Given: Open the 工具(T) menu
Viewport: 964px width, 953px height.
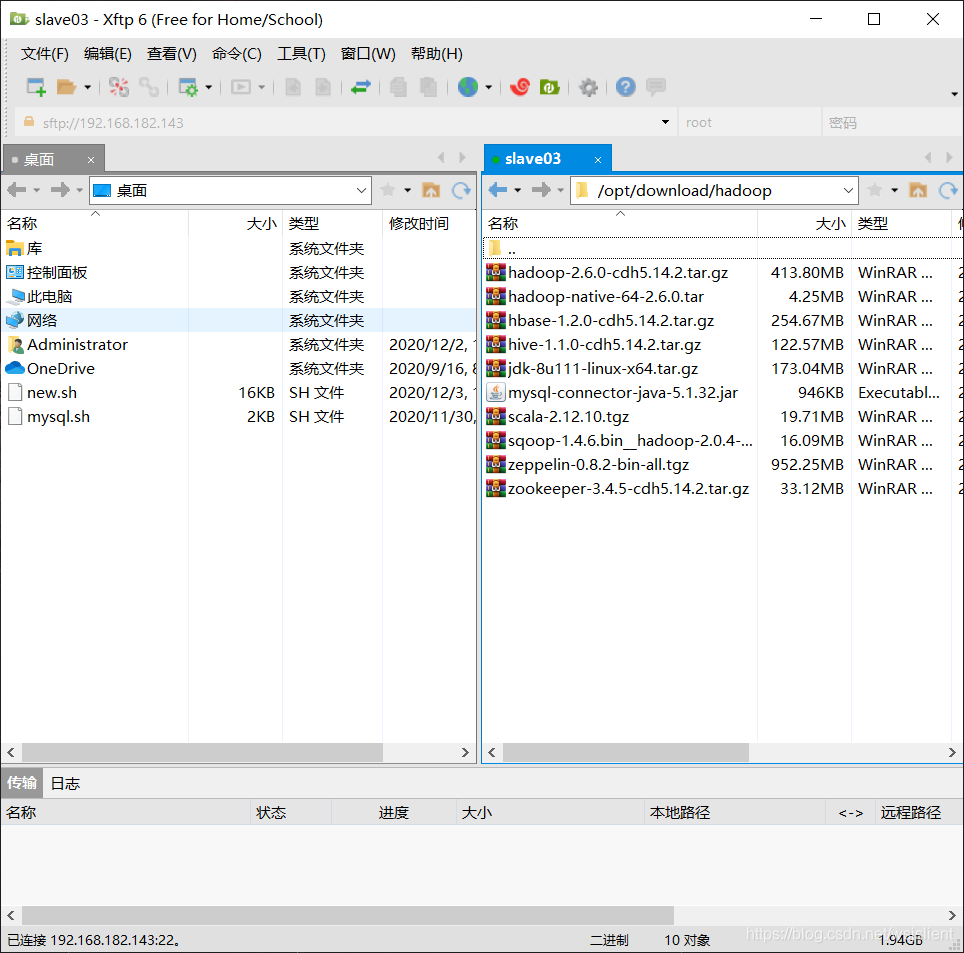Looking at the screenshot, I should point(301,54).
